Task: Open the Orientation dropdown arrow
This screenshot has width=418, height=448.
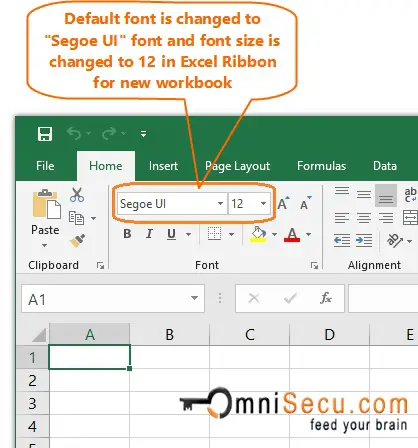Action: (x=410, y=241)
